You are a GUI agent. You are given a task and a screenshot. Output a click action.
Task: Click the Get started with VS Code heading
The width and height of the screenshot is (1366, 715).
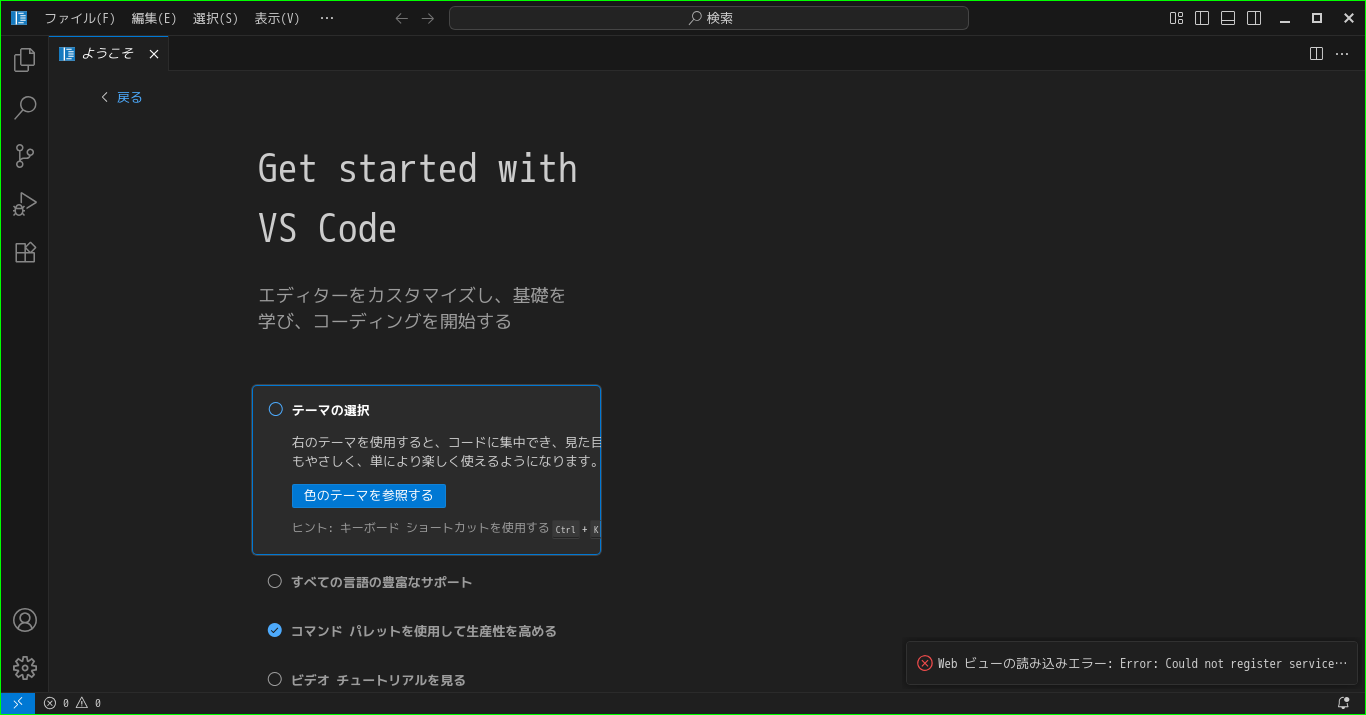coord(418,198)
